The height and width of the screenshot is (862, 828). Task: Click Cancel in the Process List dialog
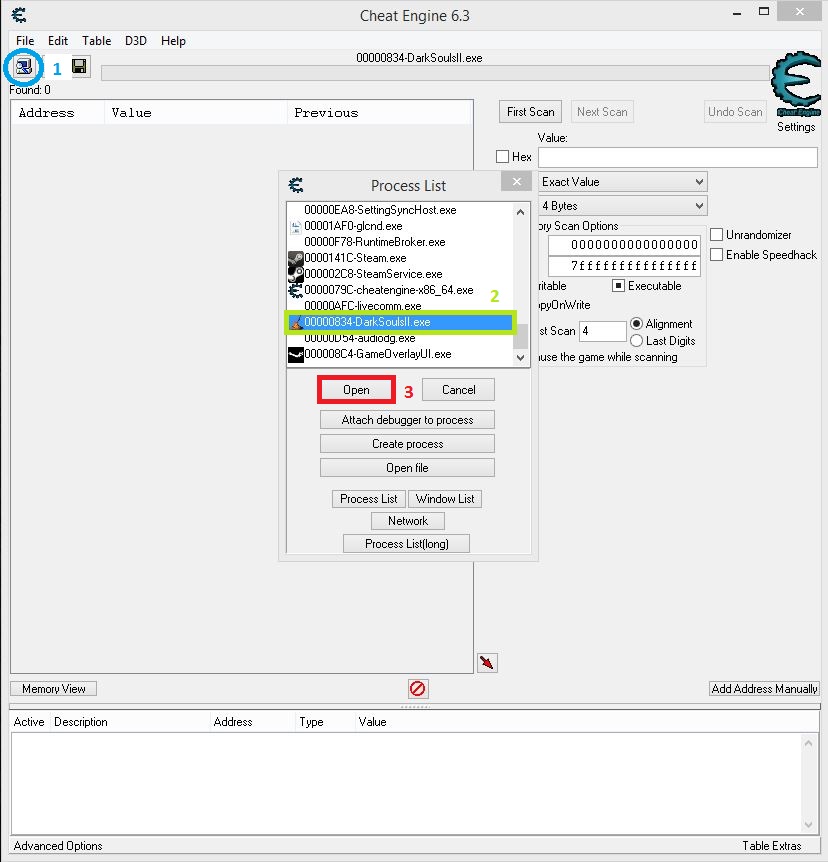(459, 390)
